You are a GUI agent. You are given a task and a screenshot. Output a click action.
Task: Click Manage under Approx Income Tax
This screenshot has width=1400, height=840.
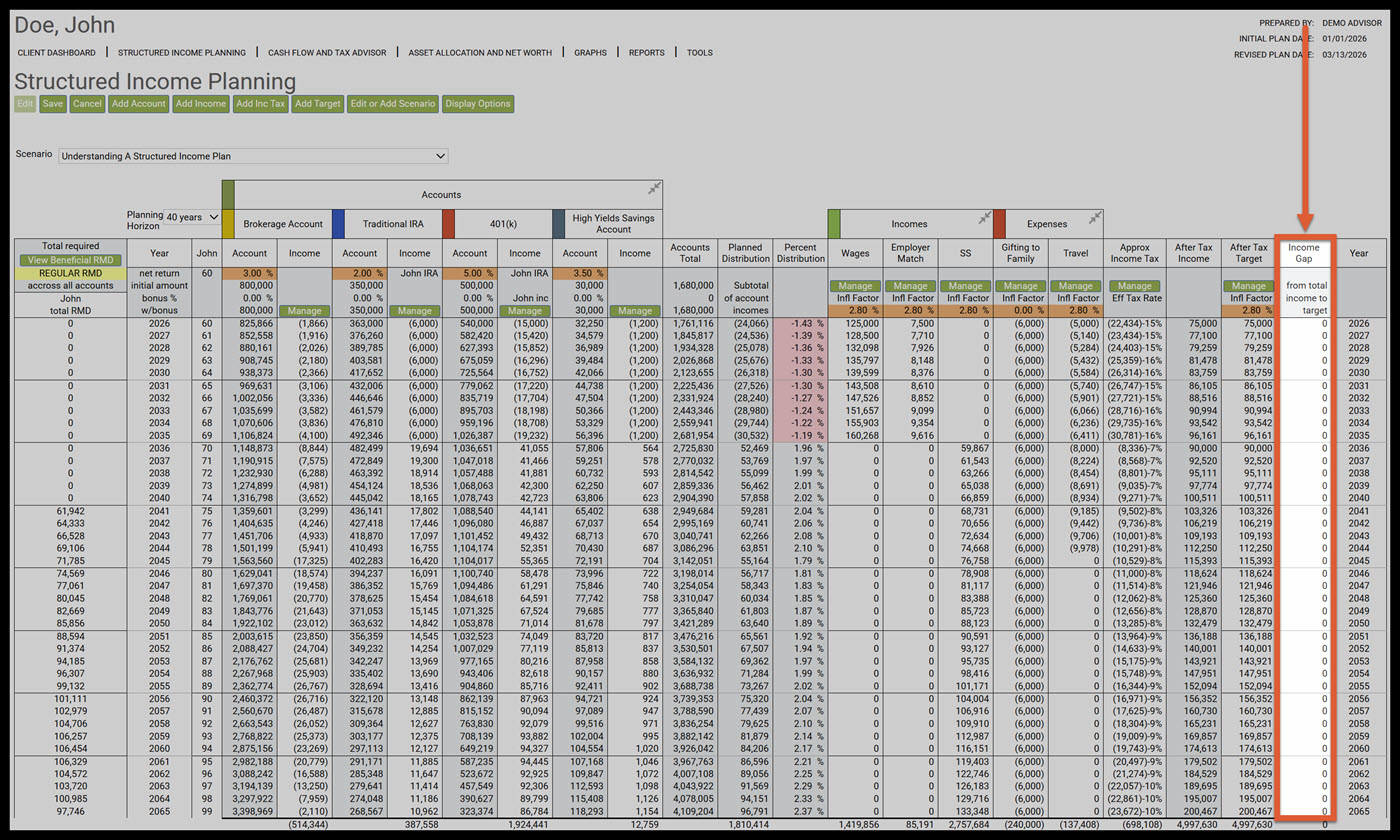click(1134, 286)
